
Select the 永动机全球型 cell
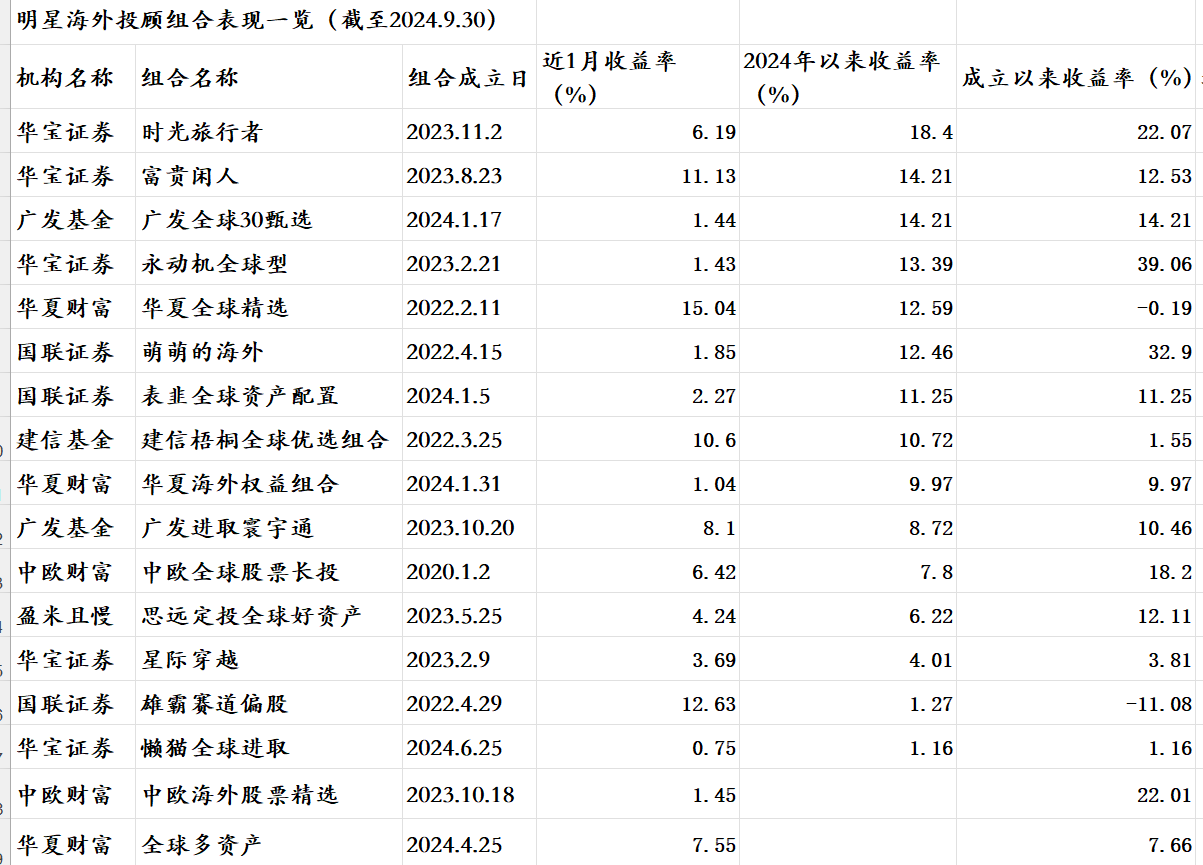coord(269,263)
